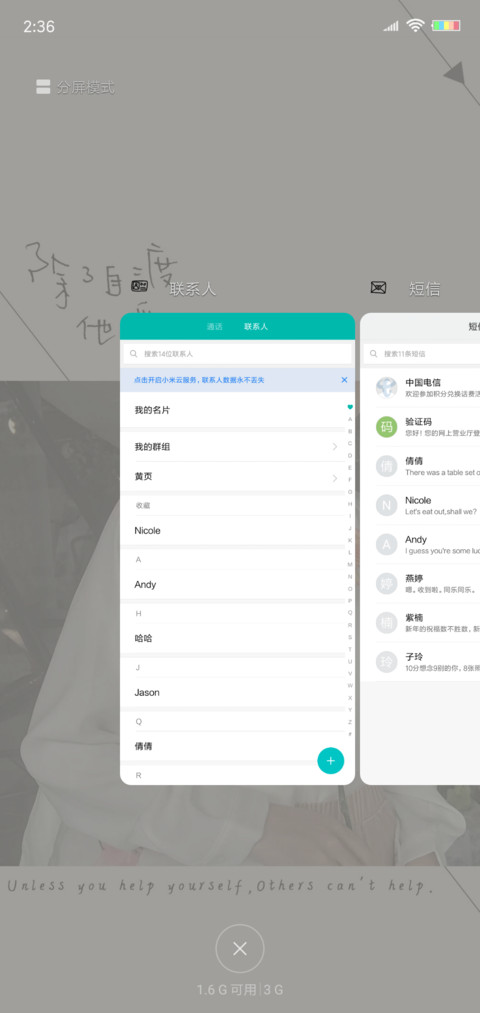
Task: Open 紫楠 message thread
Action: pos(422,623)
